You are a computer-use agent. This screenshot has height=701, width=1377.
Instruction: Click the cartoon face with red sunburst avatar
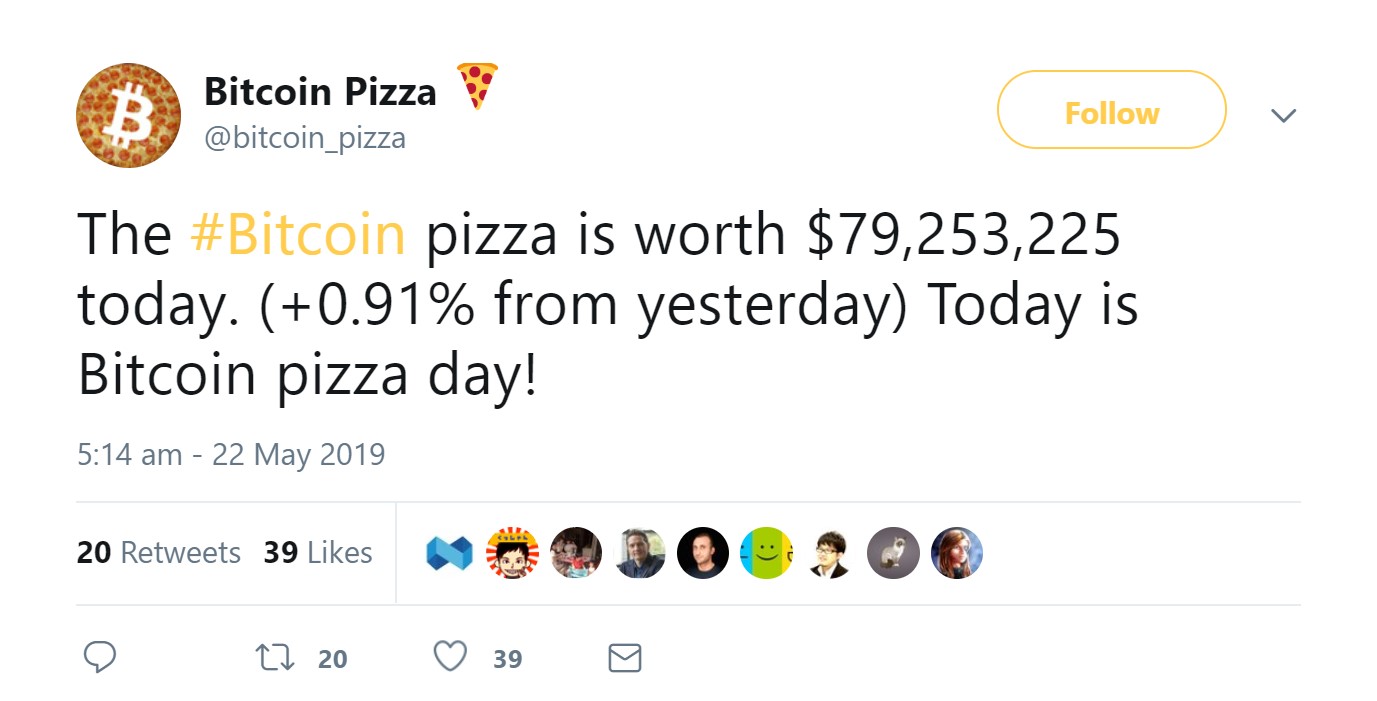(512, 553)
